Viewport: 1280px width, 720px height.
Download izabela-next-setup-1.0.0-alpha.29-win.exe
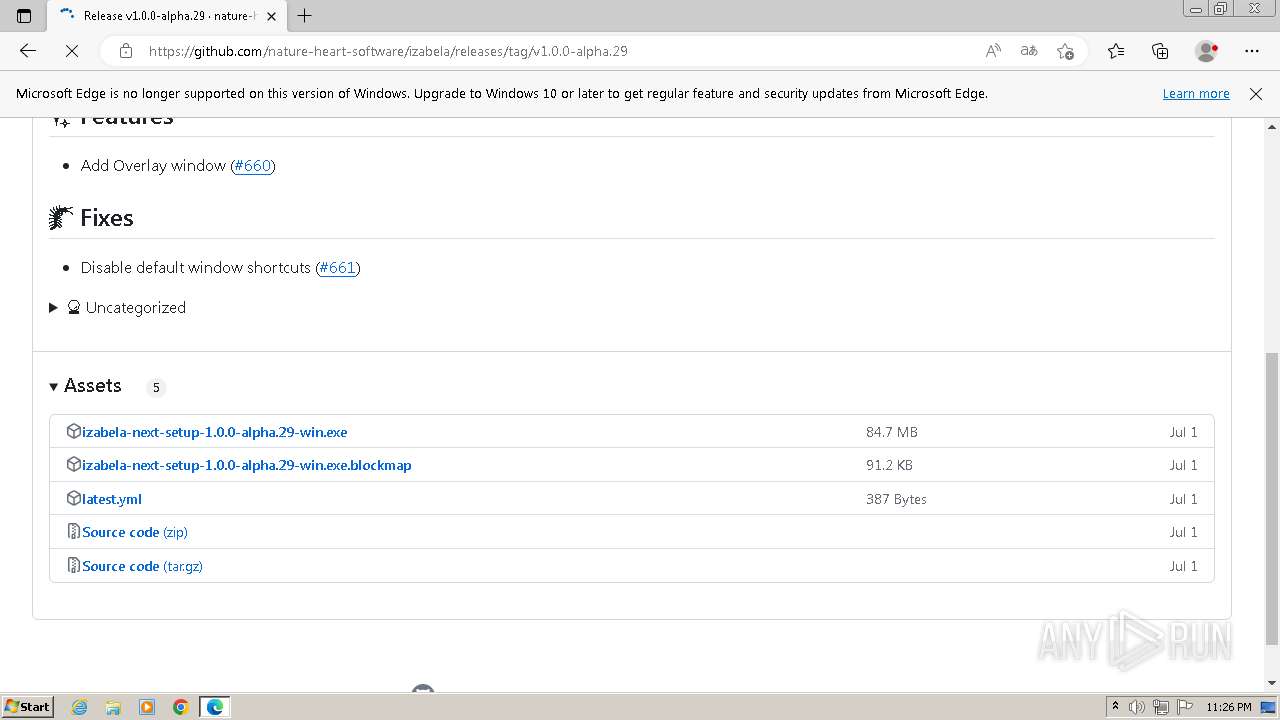point(214,432)
